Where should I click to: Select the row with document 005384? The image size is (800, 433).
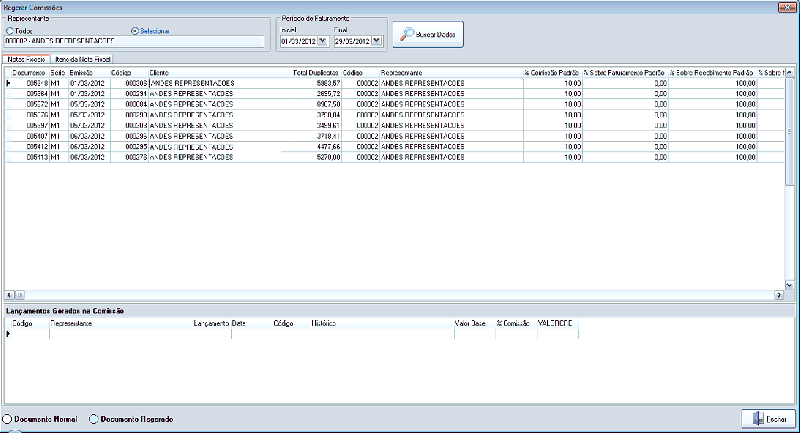click(394, 94)
